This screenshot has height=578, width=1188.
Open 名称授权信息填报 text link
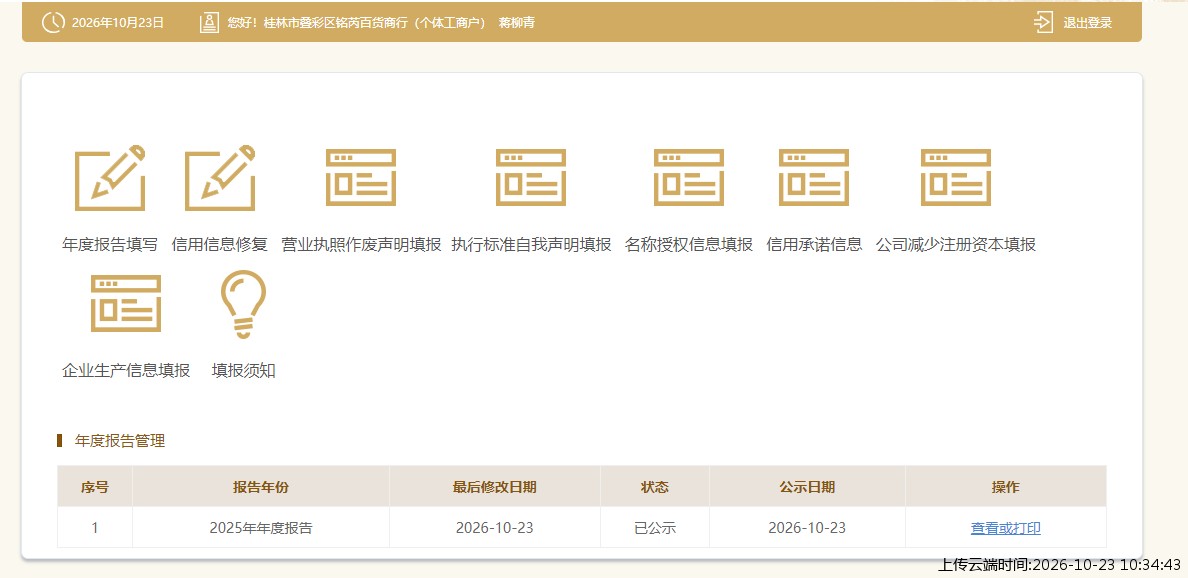[689, 245]
